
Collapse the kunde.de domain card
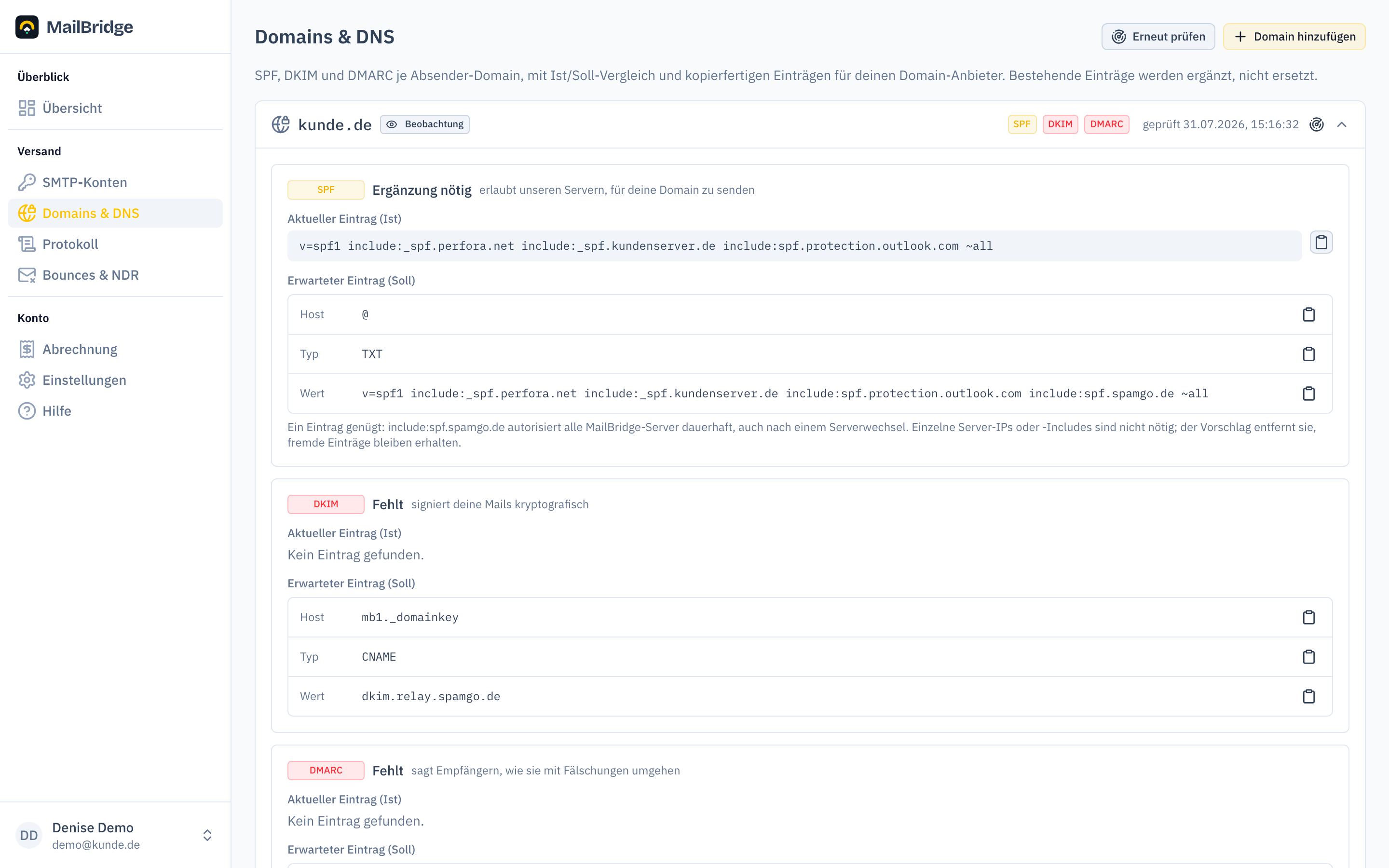coord(1341,124)
